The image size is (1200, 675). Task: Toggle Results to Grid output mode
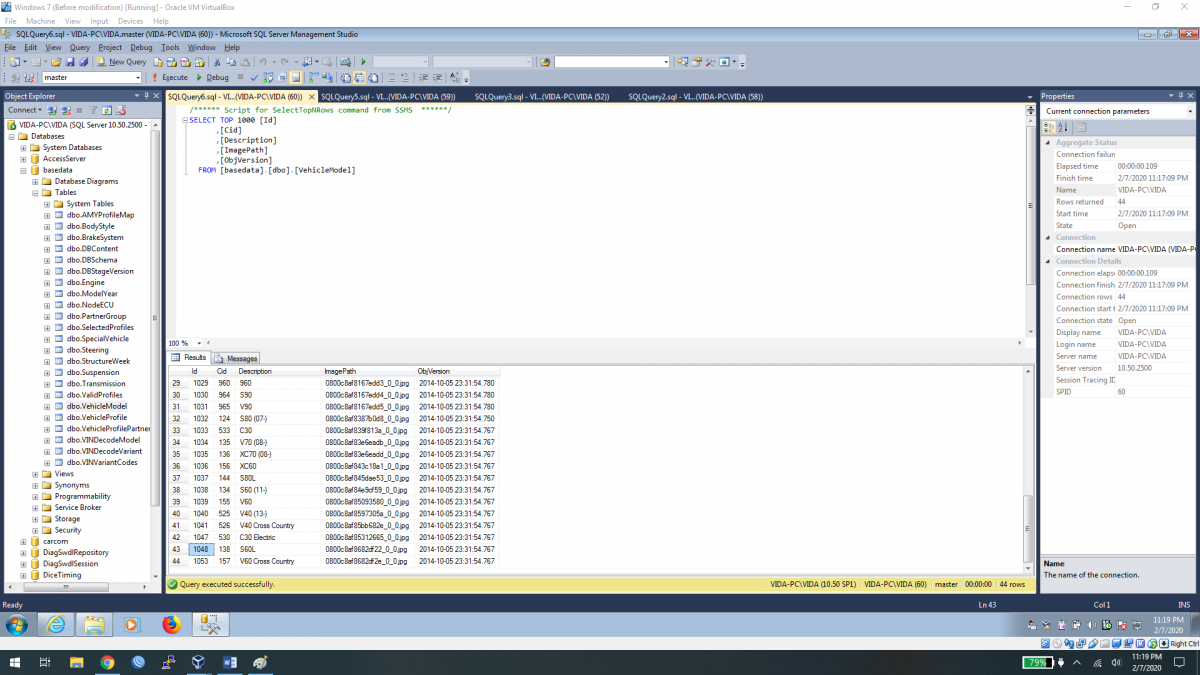(x=359, y=77)
